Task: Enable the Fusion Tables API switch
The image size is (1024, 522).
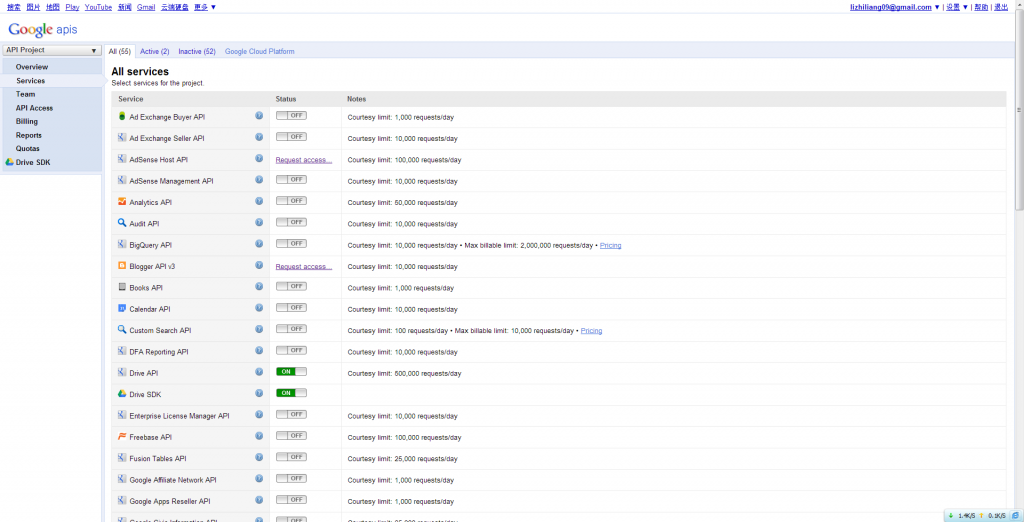Action: tap(291, 457)
